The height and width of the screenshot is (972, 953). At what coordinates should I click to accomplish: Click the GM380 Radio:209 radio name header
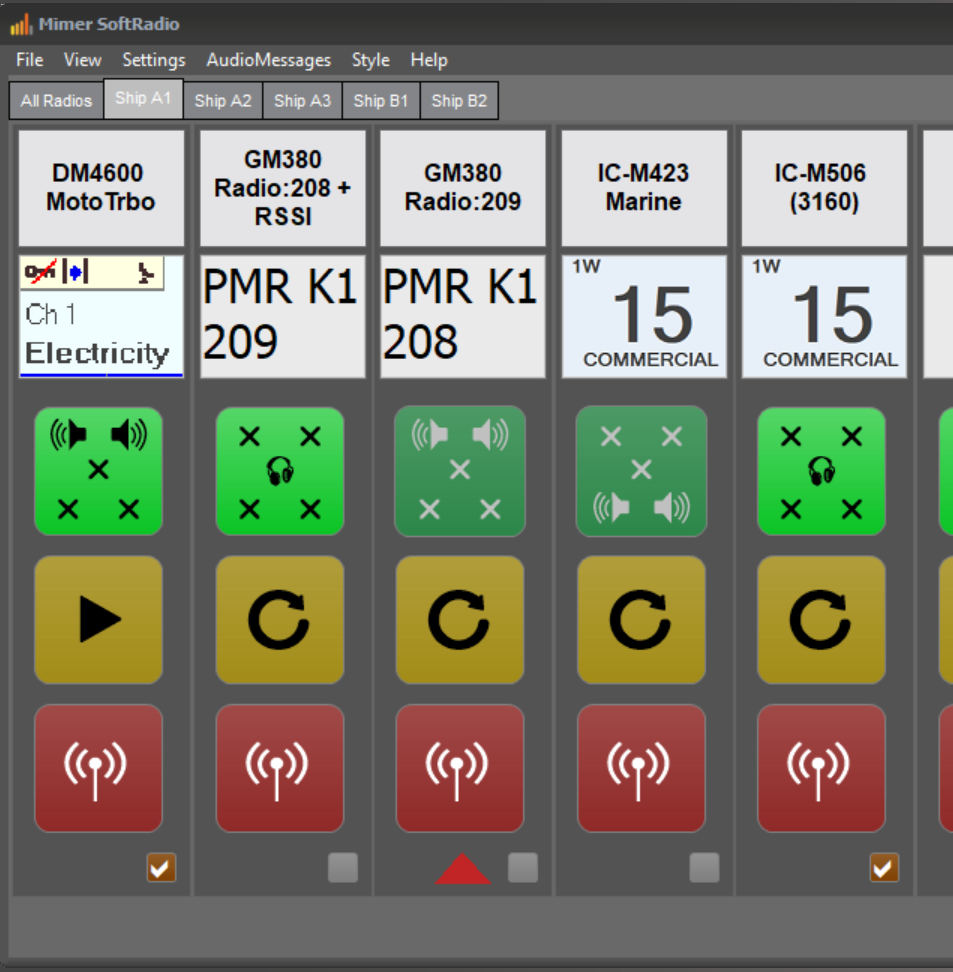point(463,188)
